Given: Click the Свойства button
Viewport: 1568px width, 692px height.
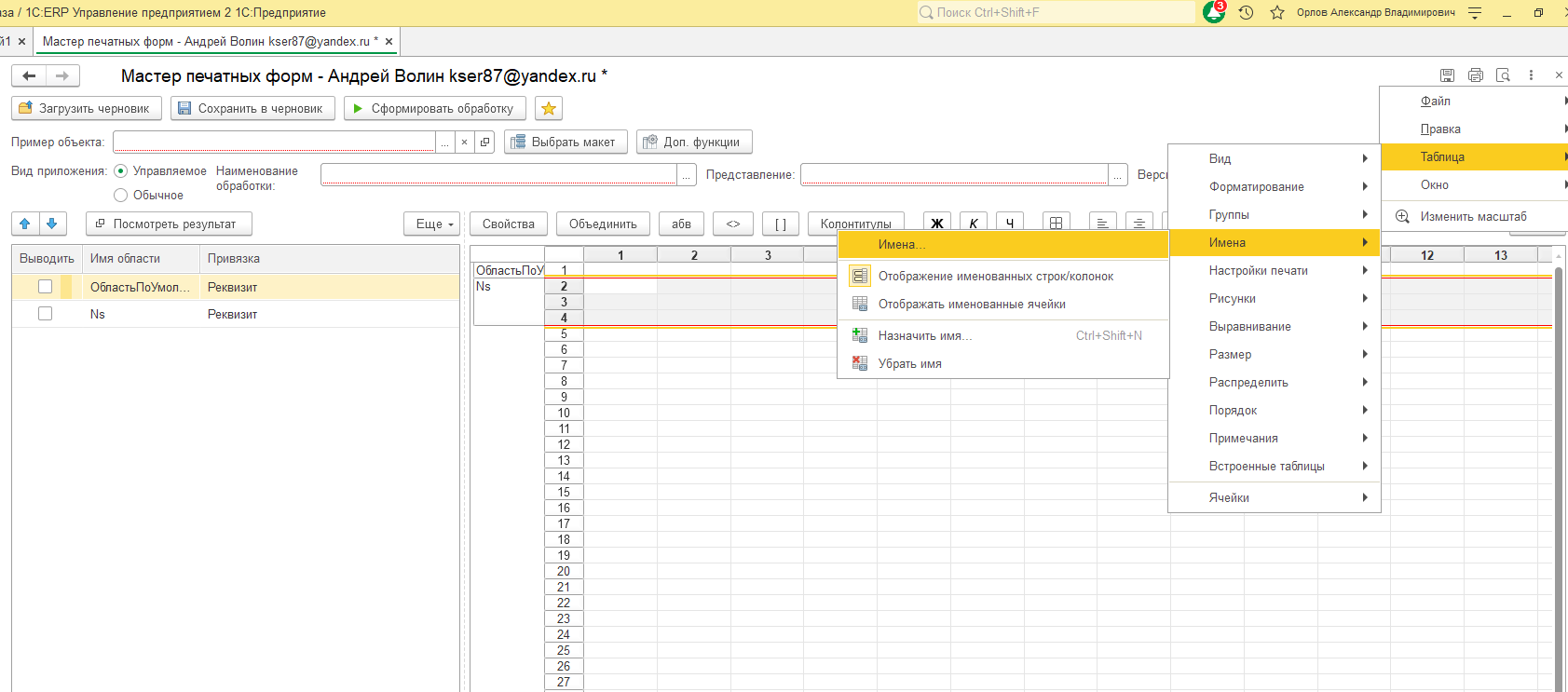Looking at the screenshot, I should coord(509,224).
